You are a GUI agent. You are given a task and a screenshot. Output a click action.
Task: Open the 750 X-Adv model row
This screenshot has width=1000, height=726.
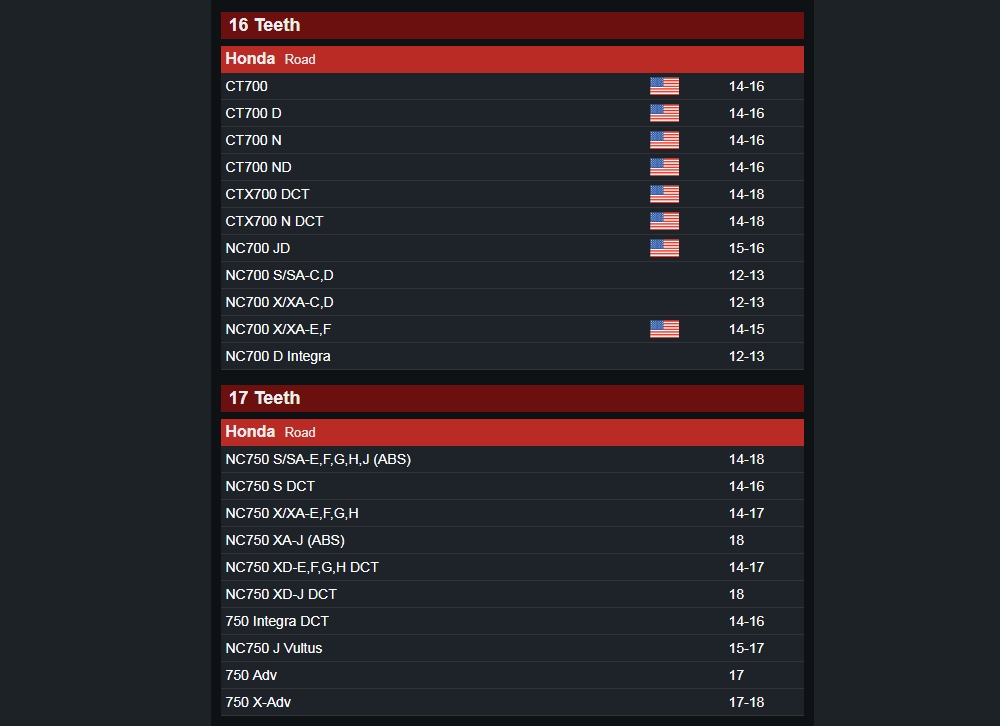coord(512,702)
